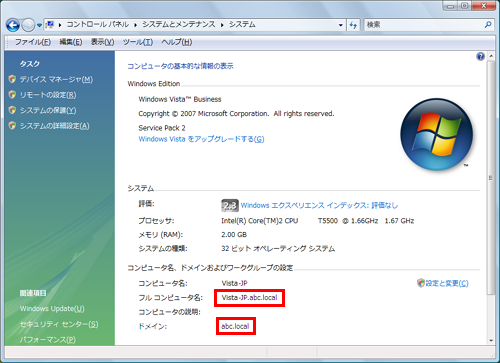This screenshot has height=363, width=500.
Task: Click the blue help question mark icon
Action: coord(480,56)
